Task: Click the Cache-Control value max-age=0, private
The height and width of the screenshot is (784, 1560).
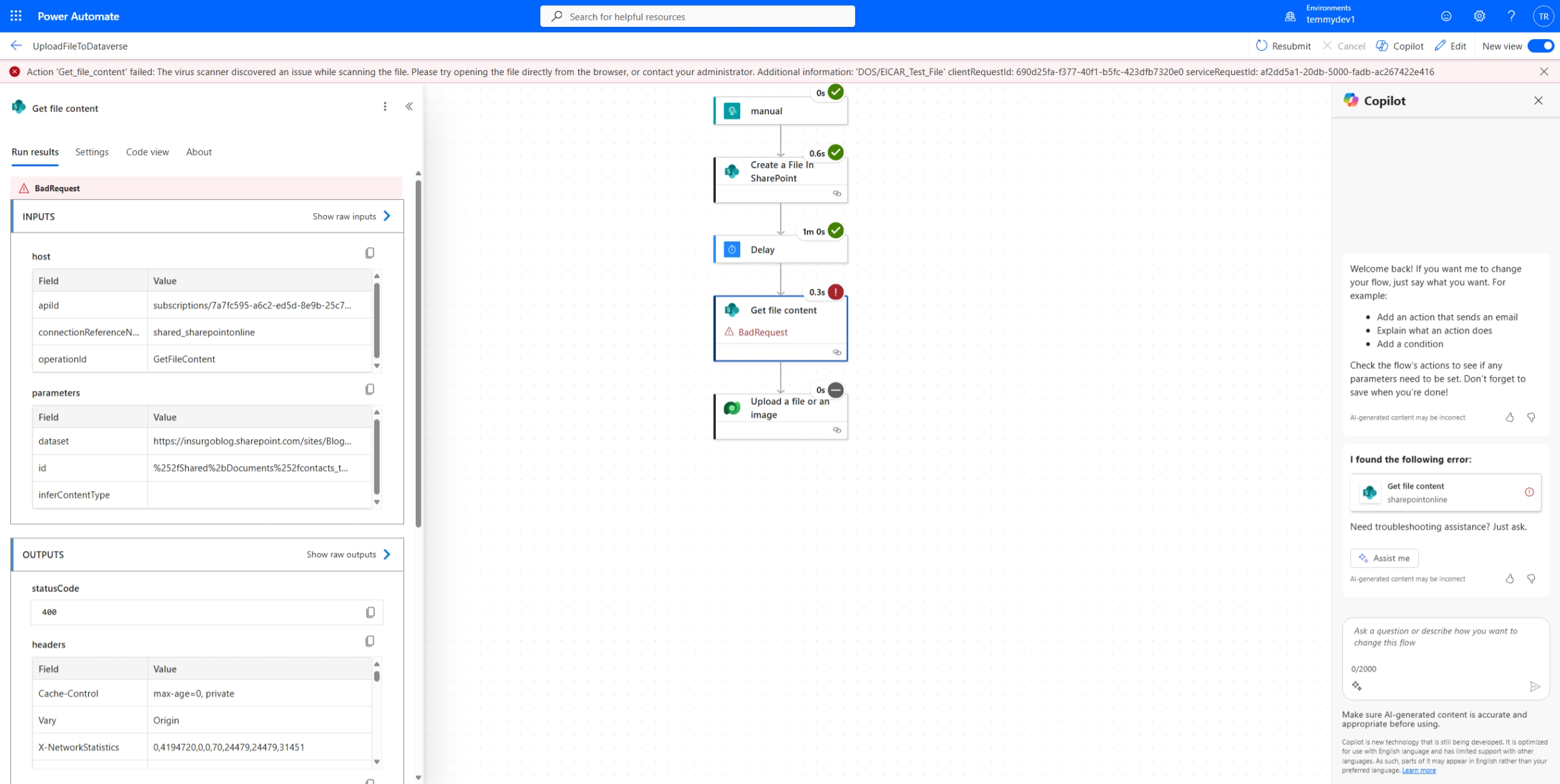Action: coord(193,693)
